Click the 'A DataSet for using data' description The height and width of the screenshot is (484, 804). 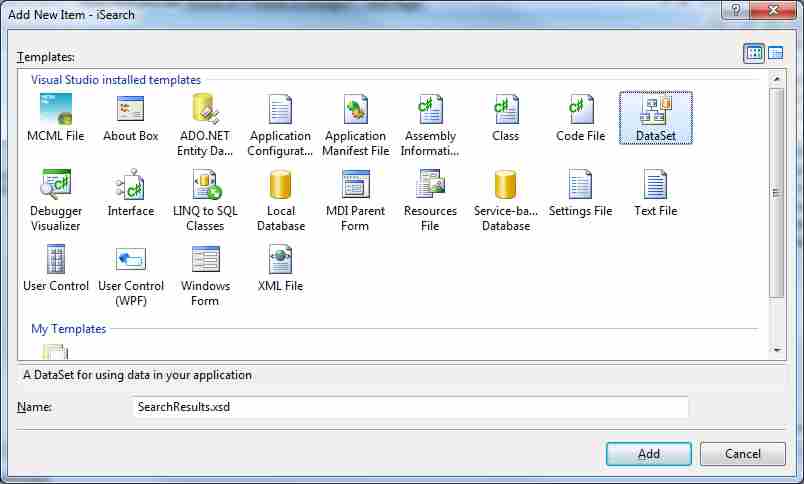[x=137, y=375]
